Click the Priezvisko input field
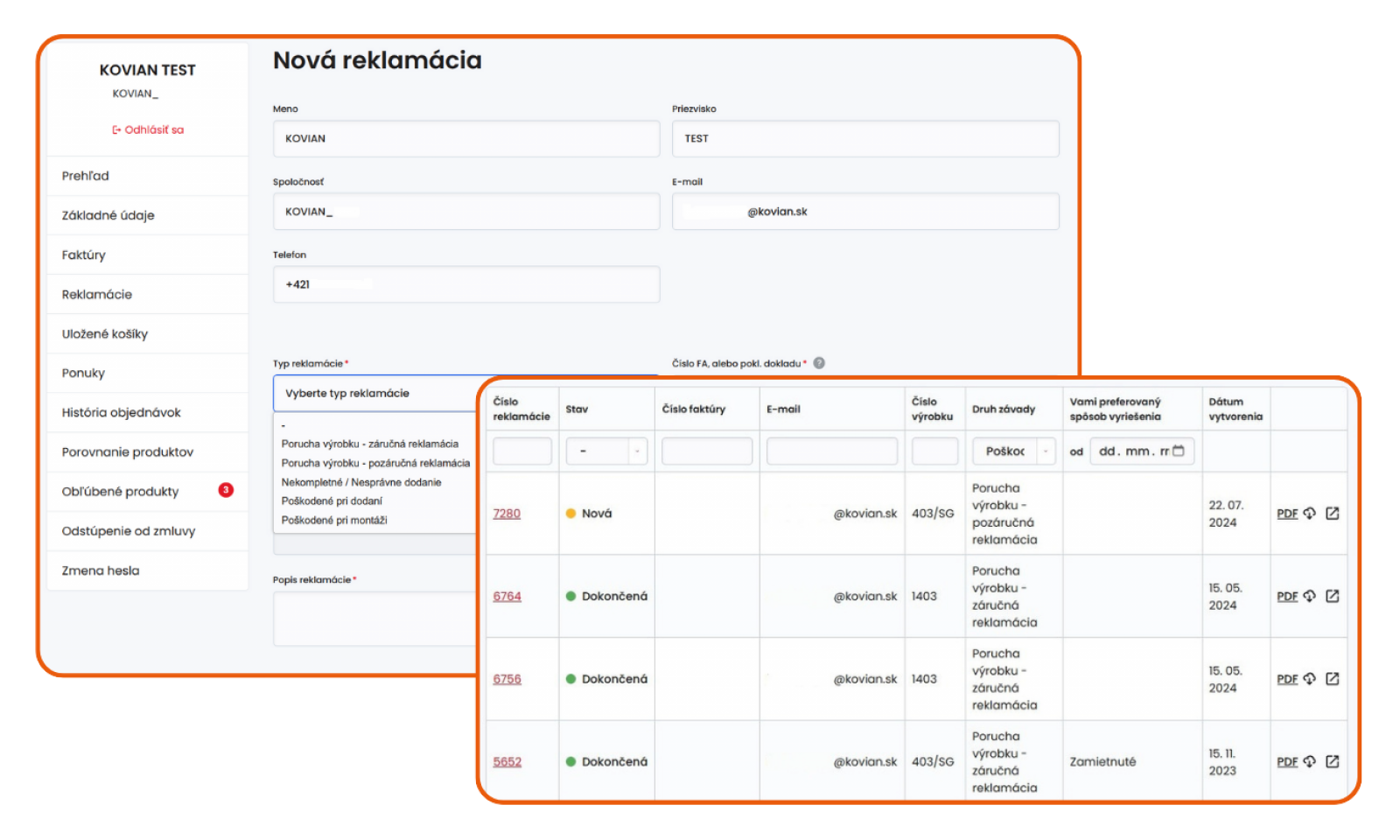1400x840 pixels. click(865, 138)
